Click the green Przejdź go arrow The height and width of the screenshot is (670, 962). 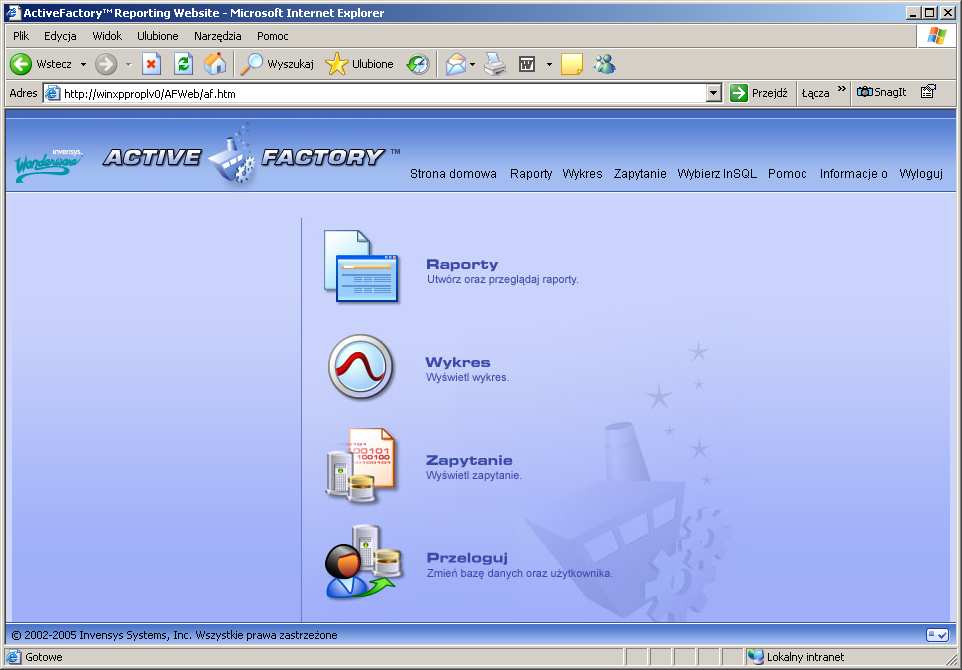[739, 93]
